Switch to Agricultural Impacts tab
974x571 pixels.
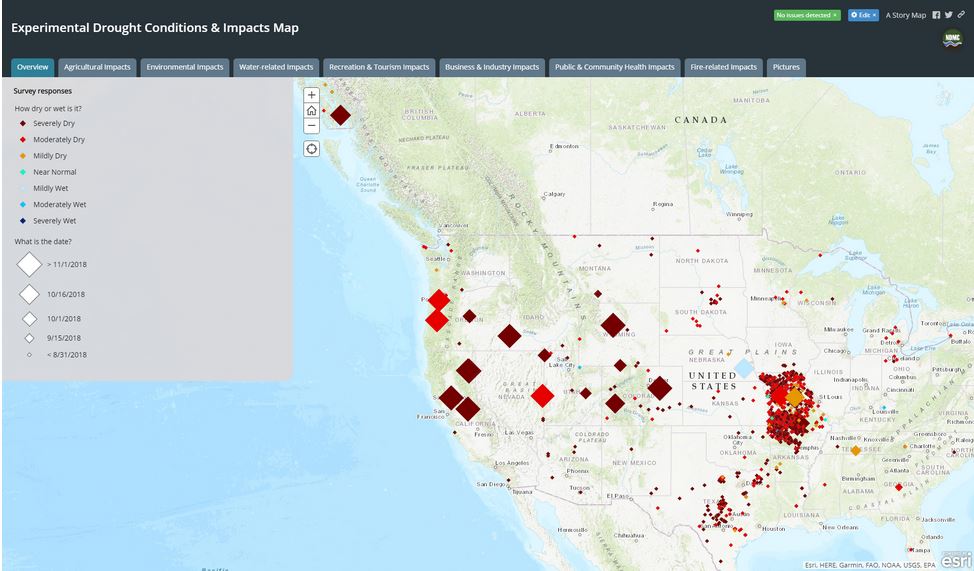point(97,67)
